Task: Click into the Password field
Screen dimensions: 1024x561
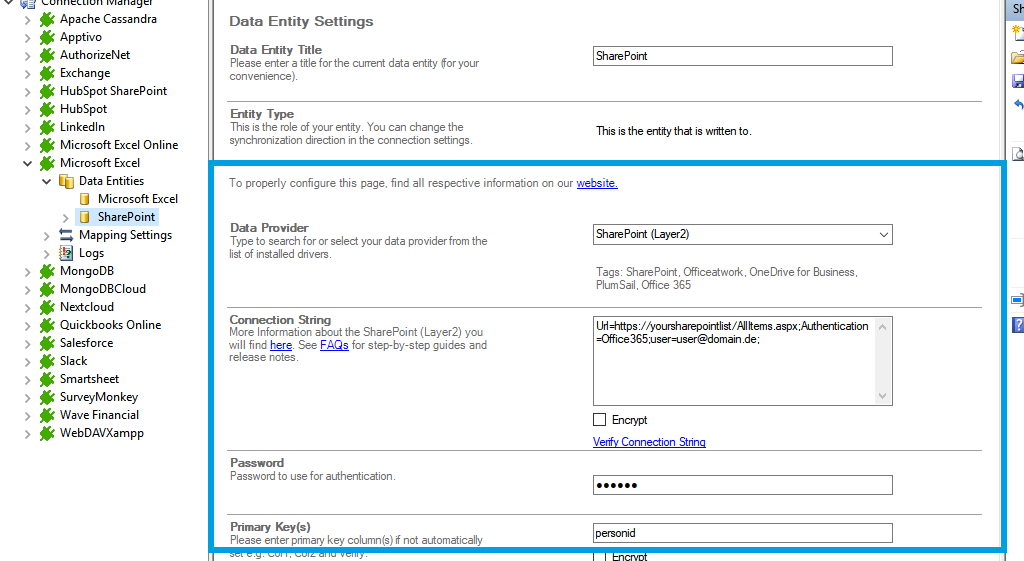Action: (742, 485)
